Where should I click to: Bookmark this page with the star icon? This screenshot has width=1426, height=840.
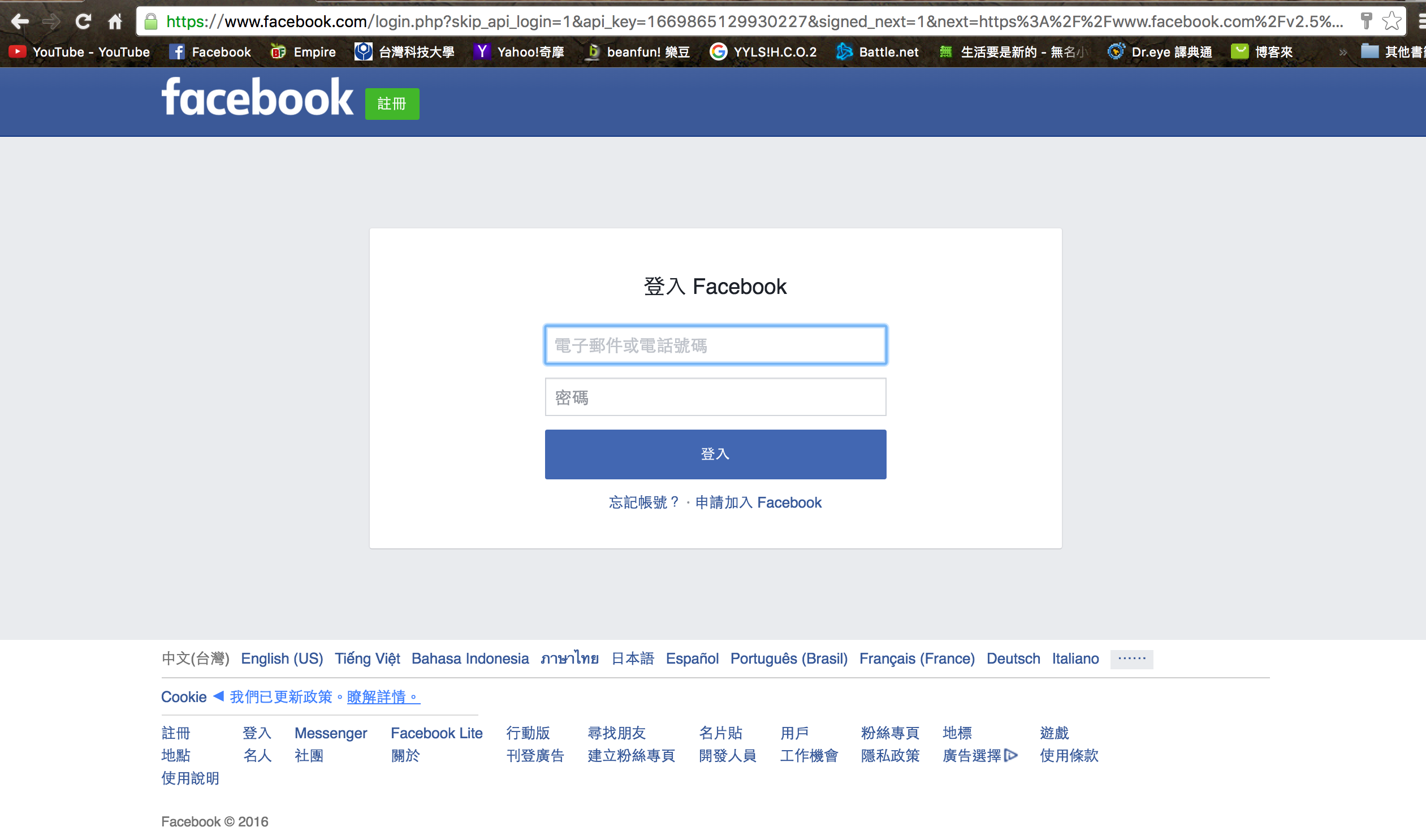tap(1391, 21)
